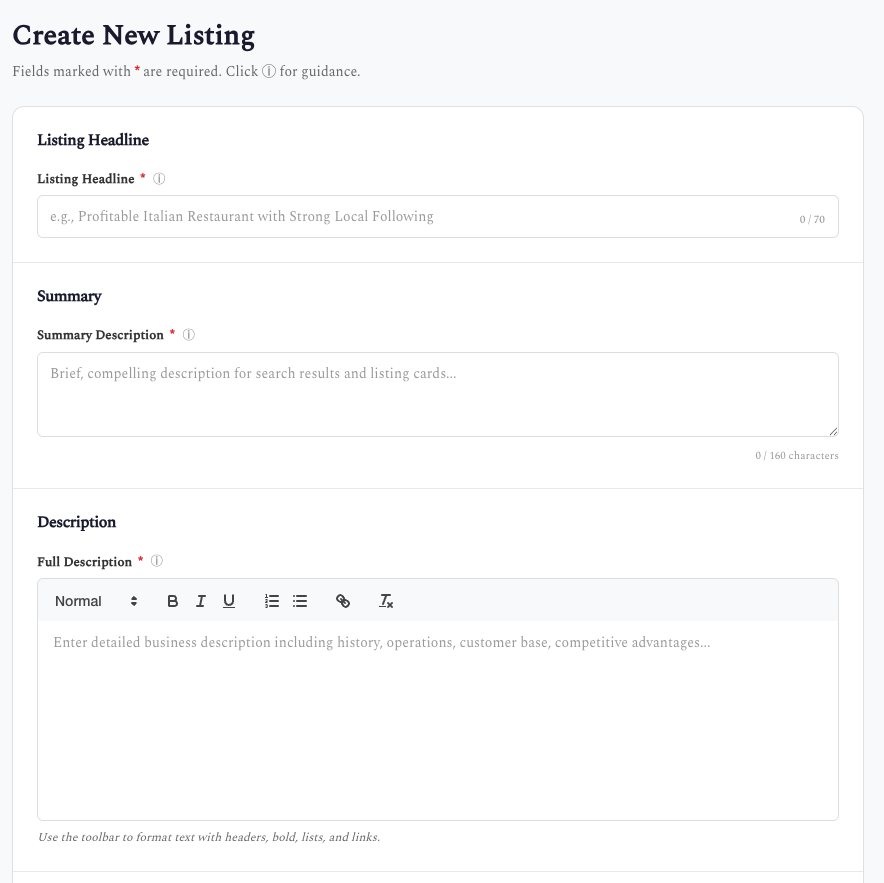Click the 0 / 70 character counter
This screenshot has width=884, height=883.
(x=812, y=218)
